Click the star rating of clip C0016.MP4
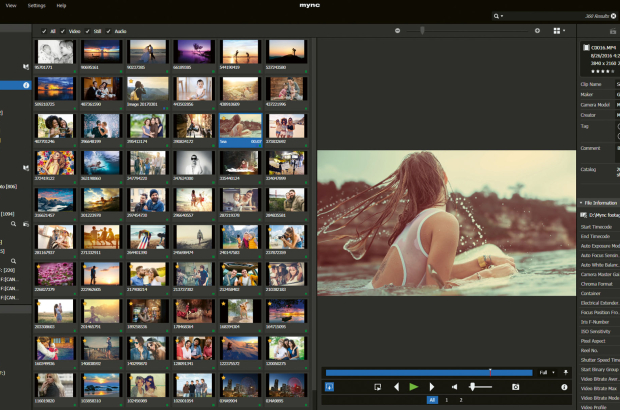Screen dimensions: 620x410 (x=603, y=72)
